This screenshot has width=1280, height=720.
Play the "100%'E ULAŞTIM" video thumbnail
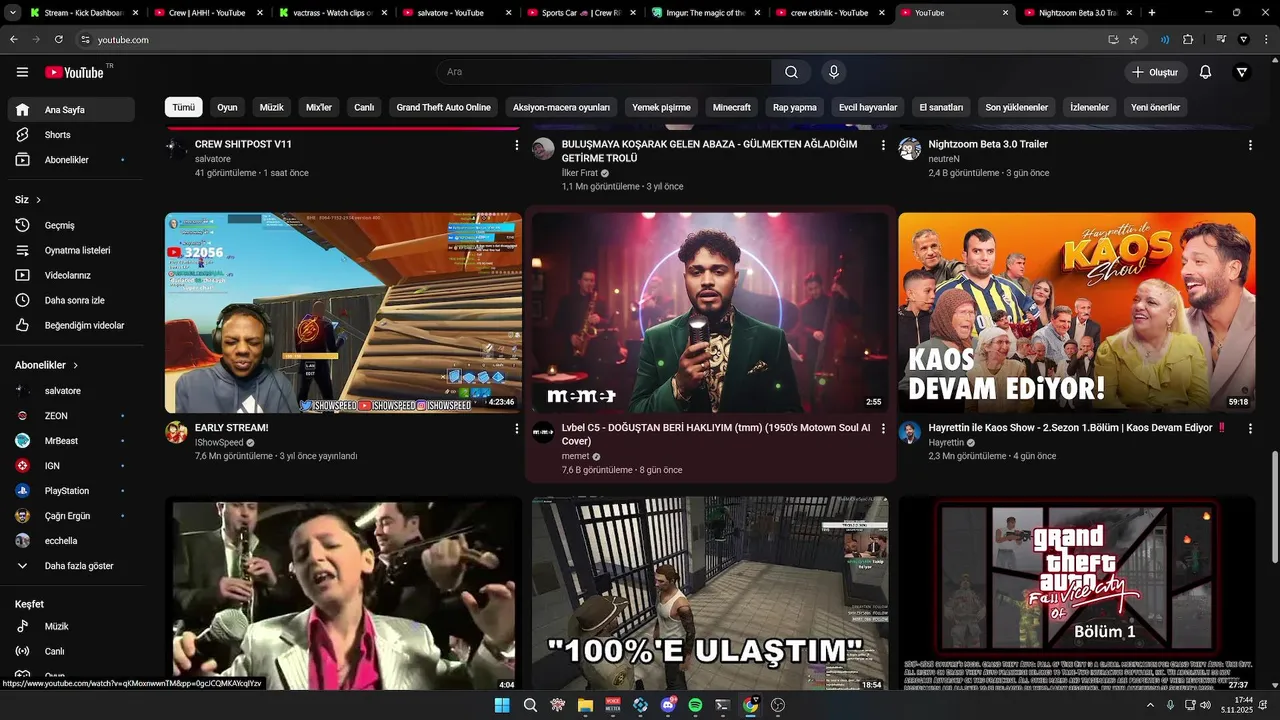(710, 594)
